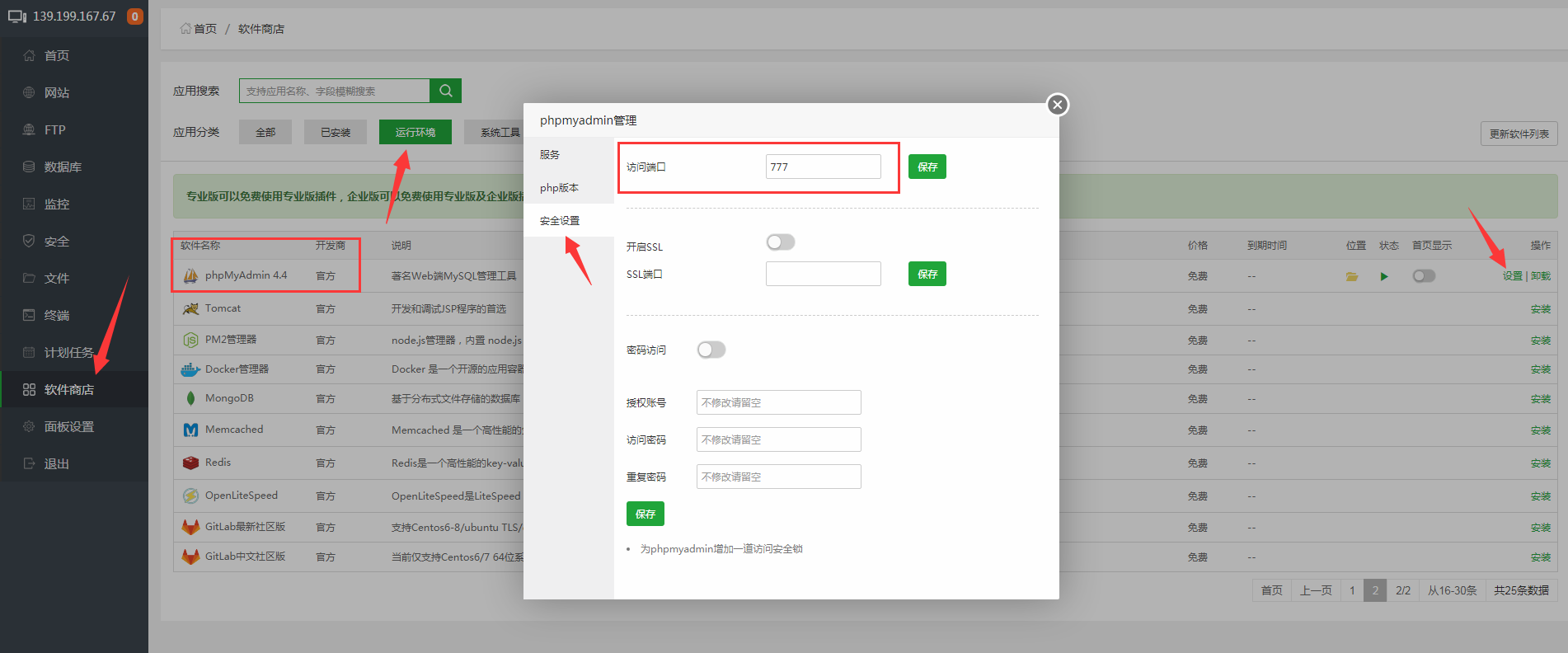The width and height of the screenshot is (1568, 653).
Task: Click the 面板设置 gear icon in sidebar
Action: (29, 426)
